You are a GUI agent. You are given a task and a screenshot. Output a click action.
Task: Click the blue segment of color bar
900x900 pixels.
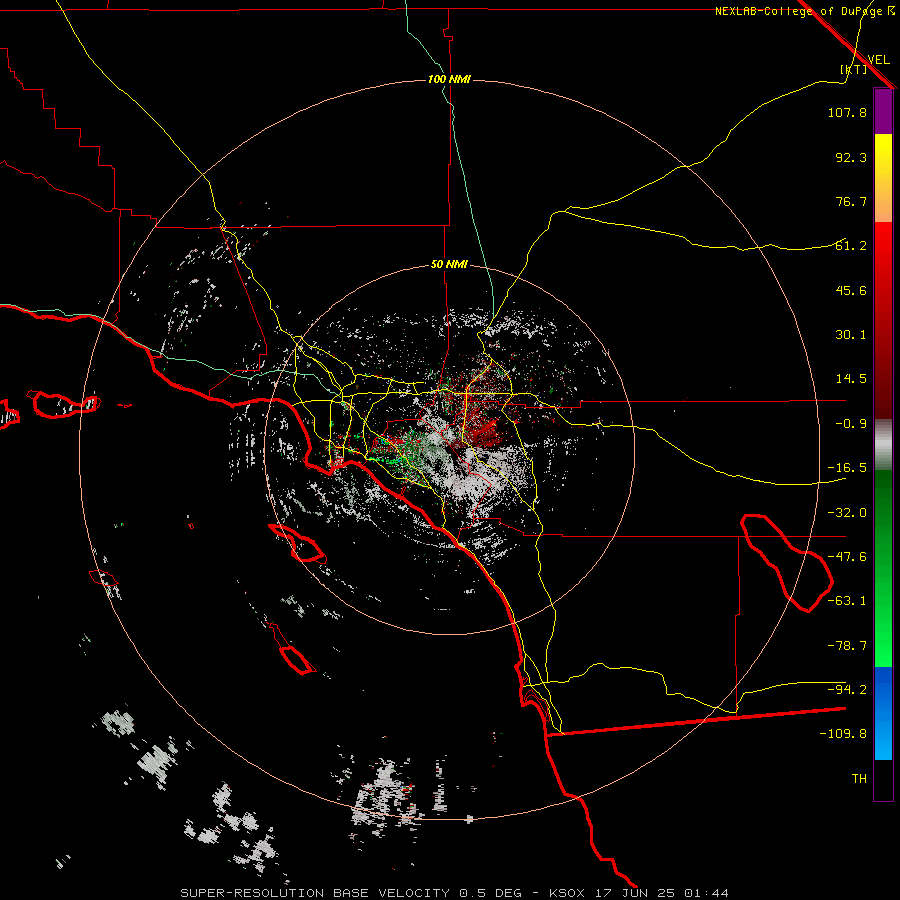(883, 713)
